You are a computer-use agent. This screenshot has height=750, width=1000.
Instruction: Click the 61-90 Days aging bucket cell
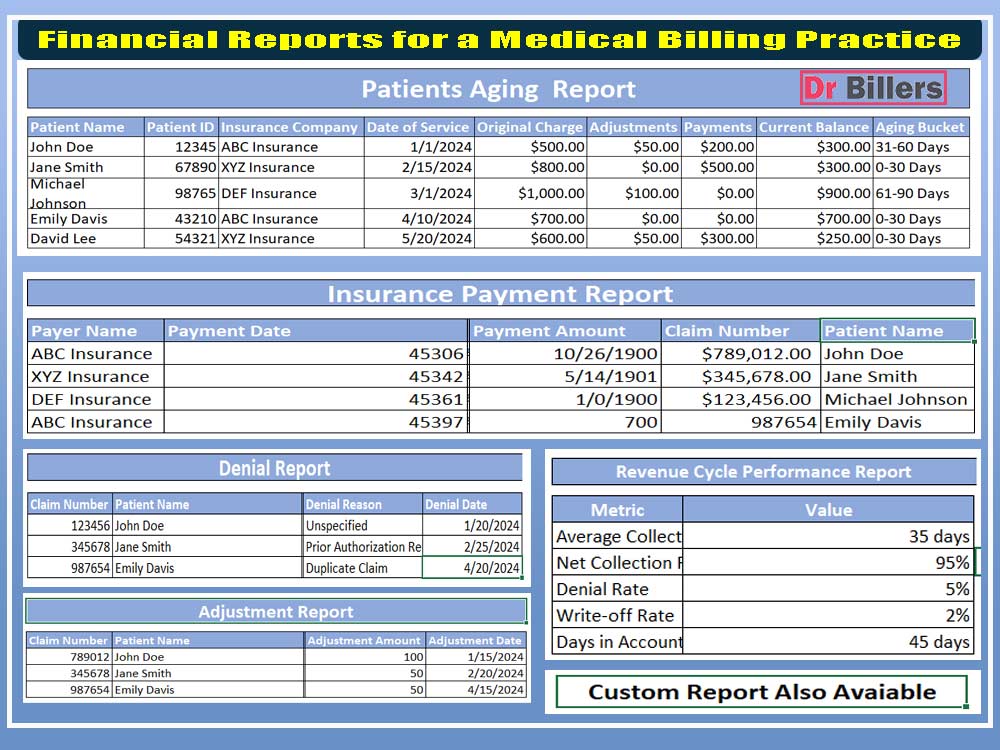(920, 193)
